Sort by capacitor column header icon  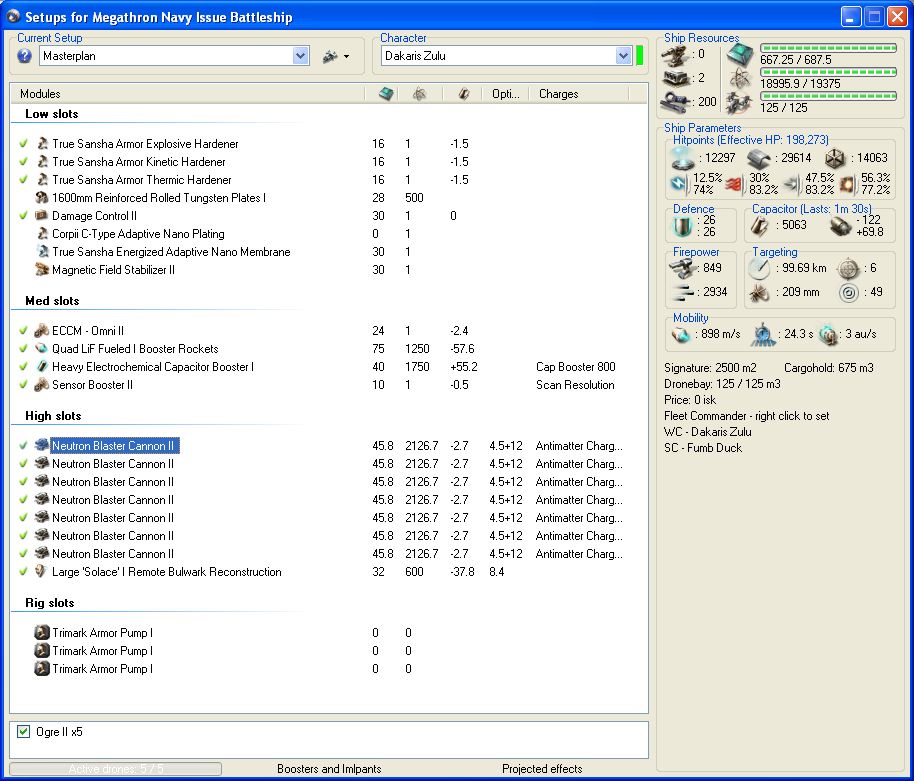click(464, 93)
